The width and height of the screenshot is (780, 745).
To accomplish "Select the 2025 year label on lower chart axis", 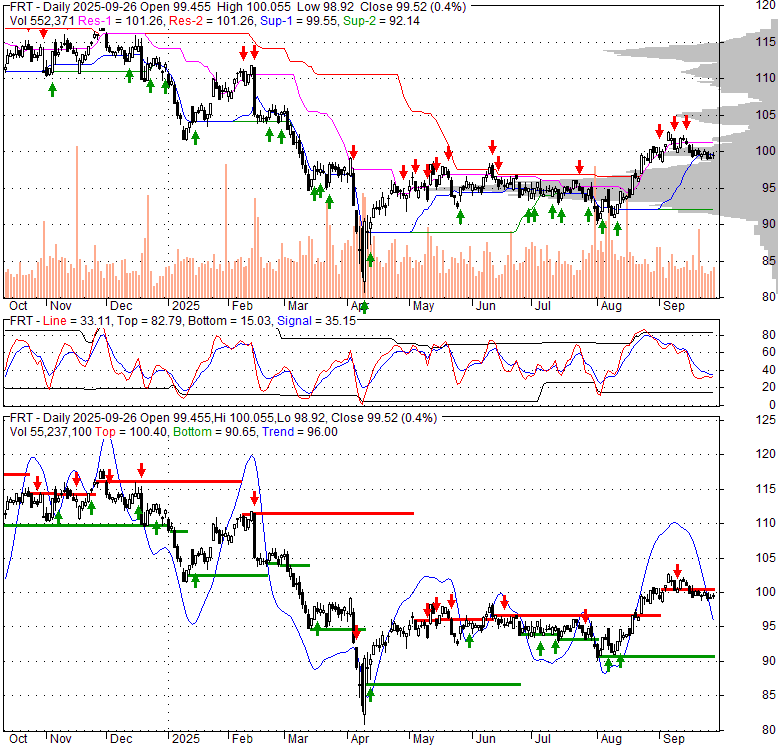I will 186,739.
